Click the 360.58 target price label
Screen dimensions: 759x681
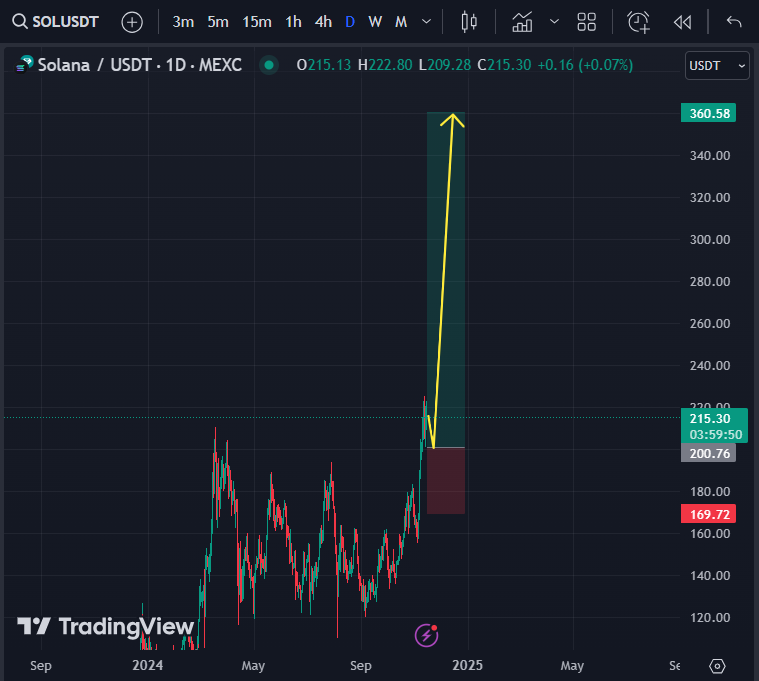[x=708, y=113]
